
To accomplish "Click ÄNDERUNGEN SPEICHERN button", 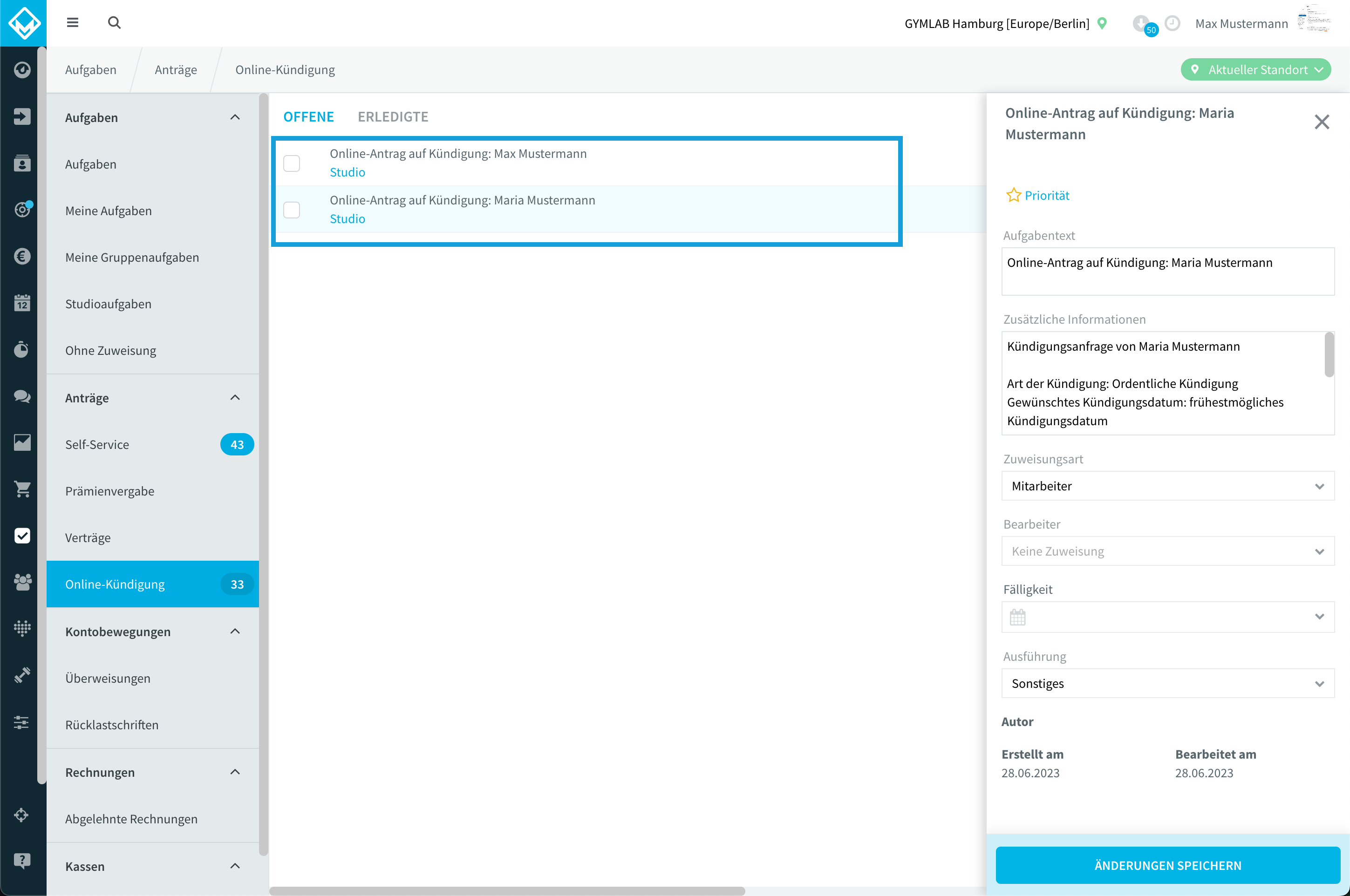I will tap(1168, 865).
